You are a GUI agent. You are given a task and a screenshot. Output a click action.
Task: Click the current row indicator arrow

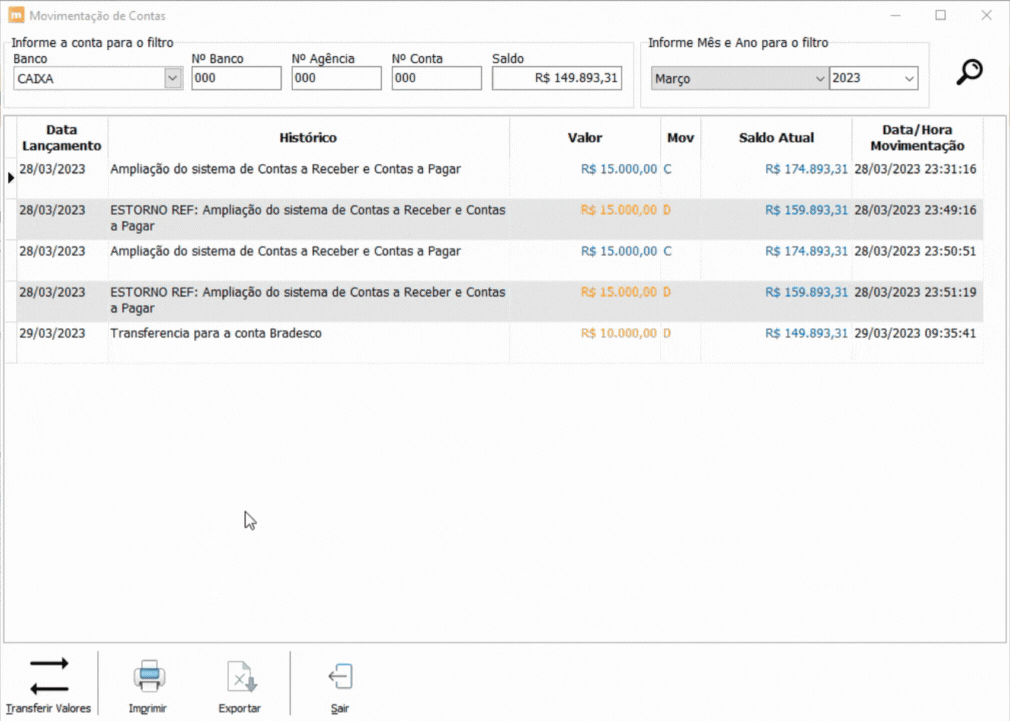coord(10,177)
